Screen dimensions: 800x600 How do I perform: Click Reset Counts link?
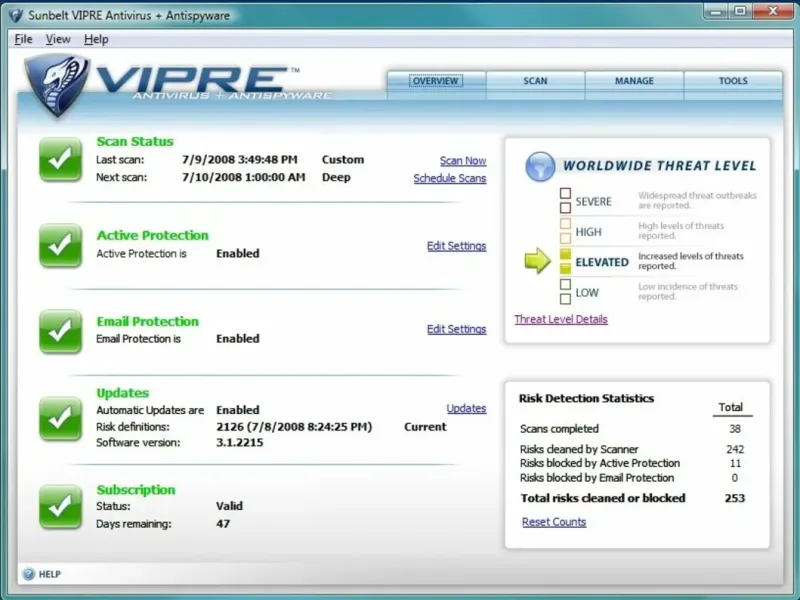coord(554,522)
